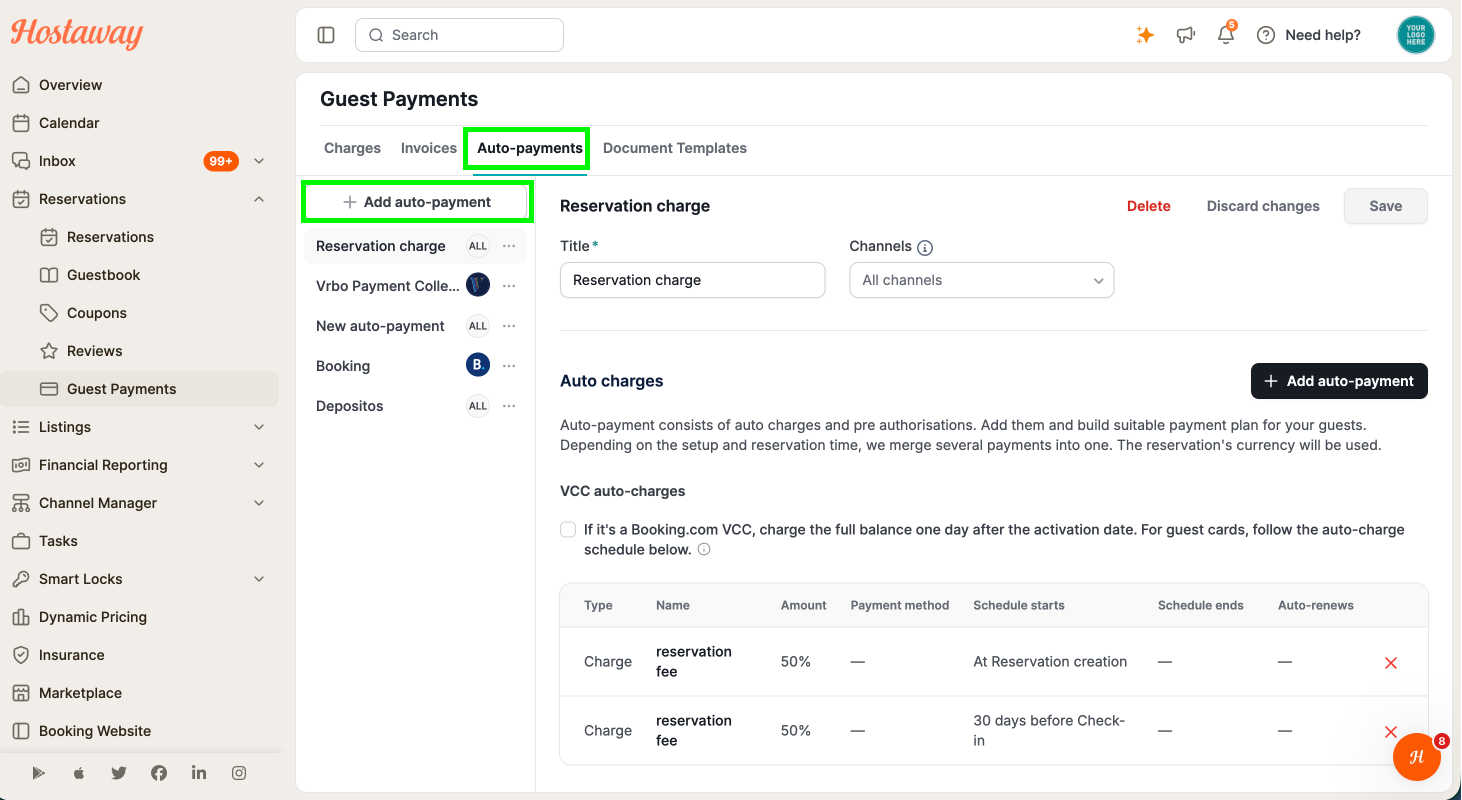Click Add auto-payment above the list

click(417, 202)
